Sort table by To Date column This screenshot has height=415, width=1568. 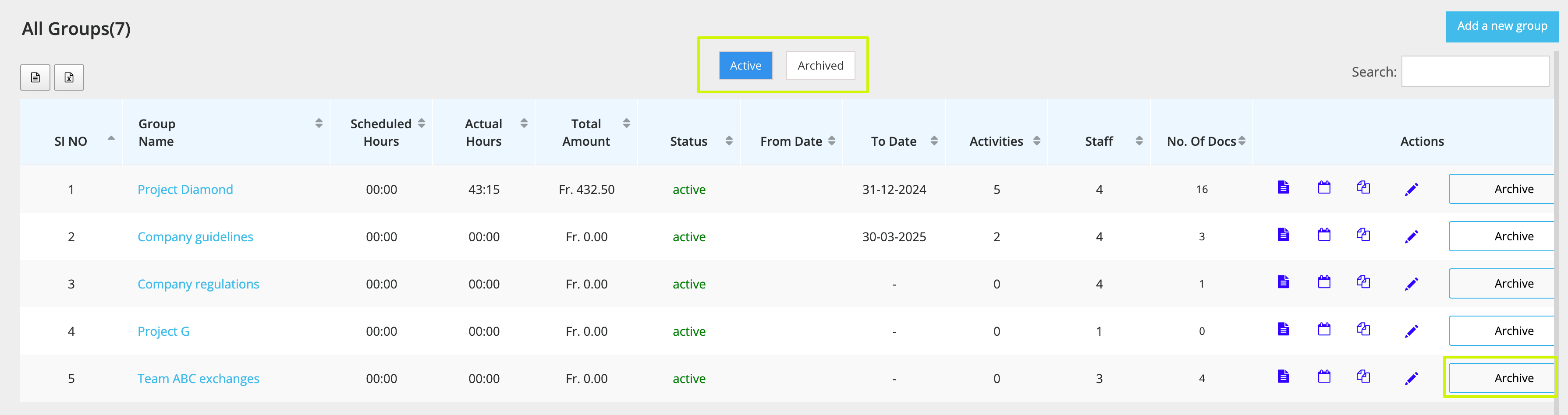(934, 141)
